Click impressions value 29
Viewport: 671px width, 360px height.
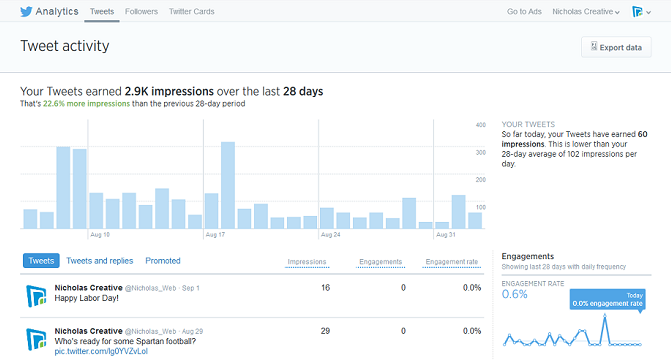tap(325, 331)
